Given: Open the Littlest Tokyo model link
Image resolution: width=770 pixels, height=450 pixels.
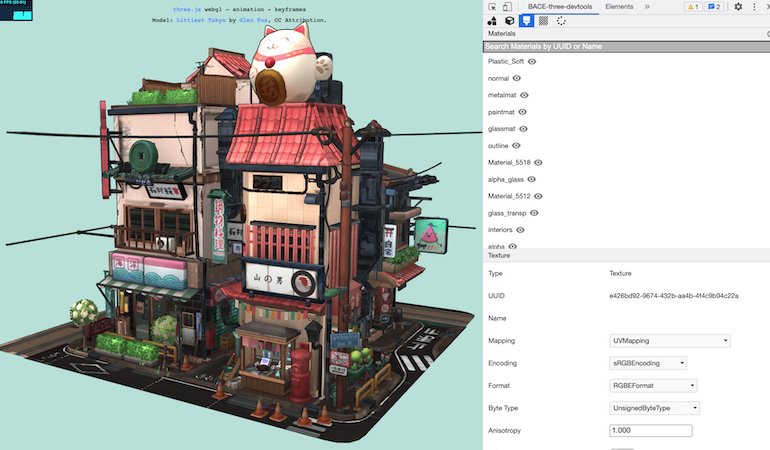Looking at the screenshot, I should click(201, 20).
